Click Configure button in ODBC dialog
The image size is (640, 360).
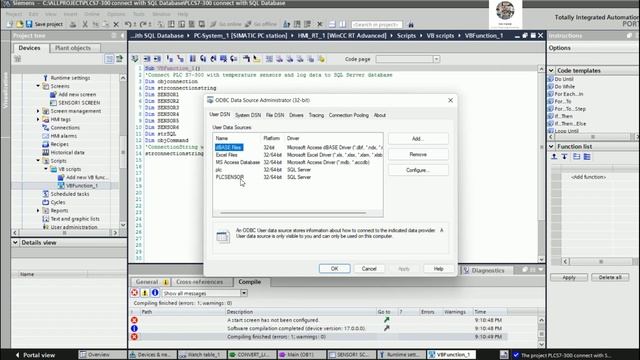[418, 170]
